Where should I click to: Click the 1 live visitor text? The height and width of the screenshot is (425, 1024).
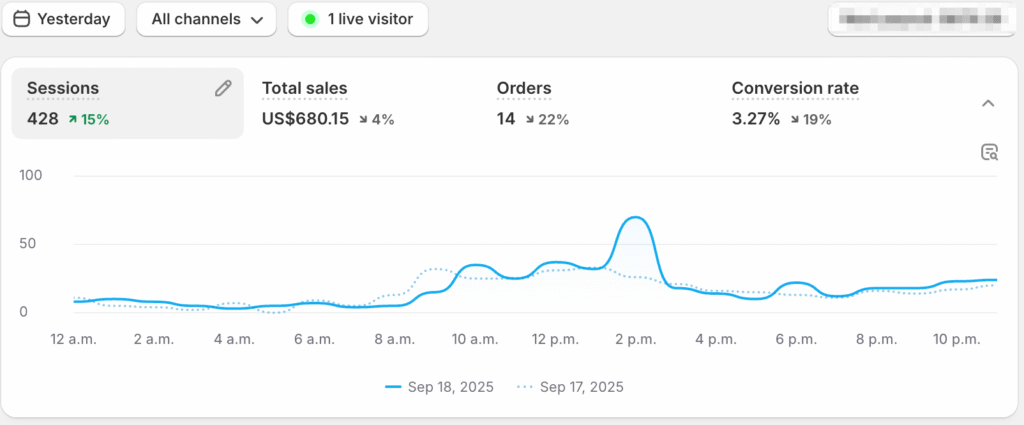click(x=370, y=19)
